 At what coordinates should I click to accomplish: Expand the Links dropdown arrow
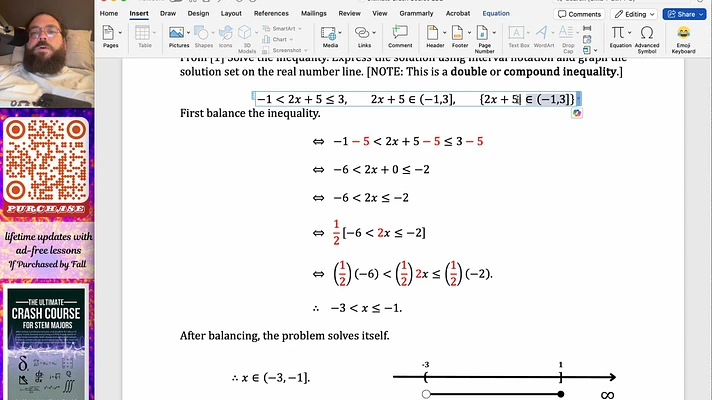click(374, 33)
